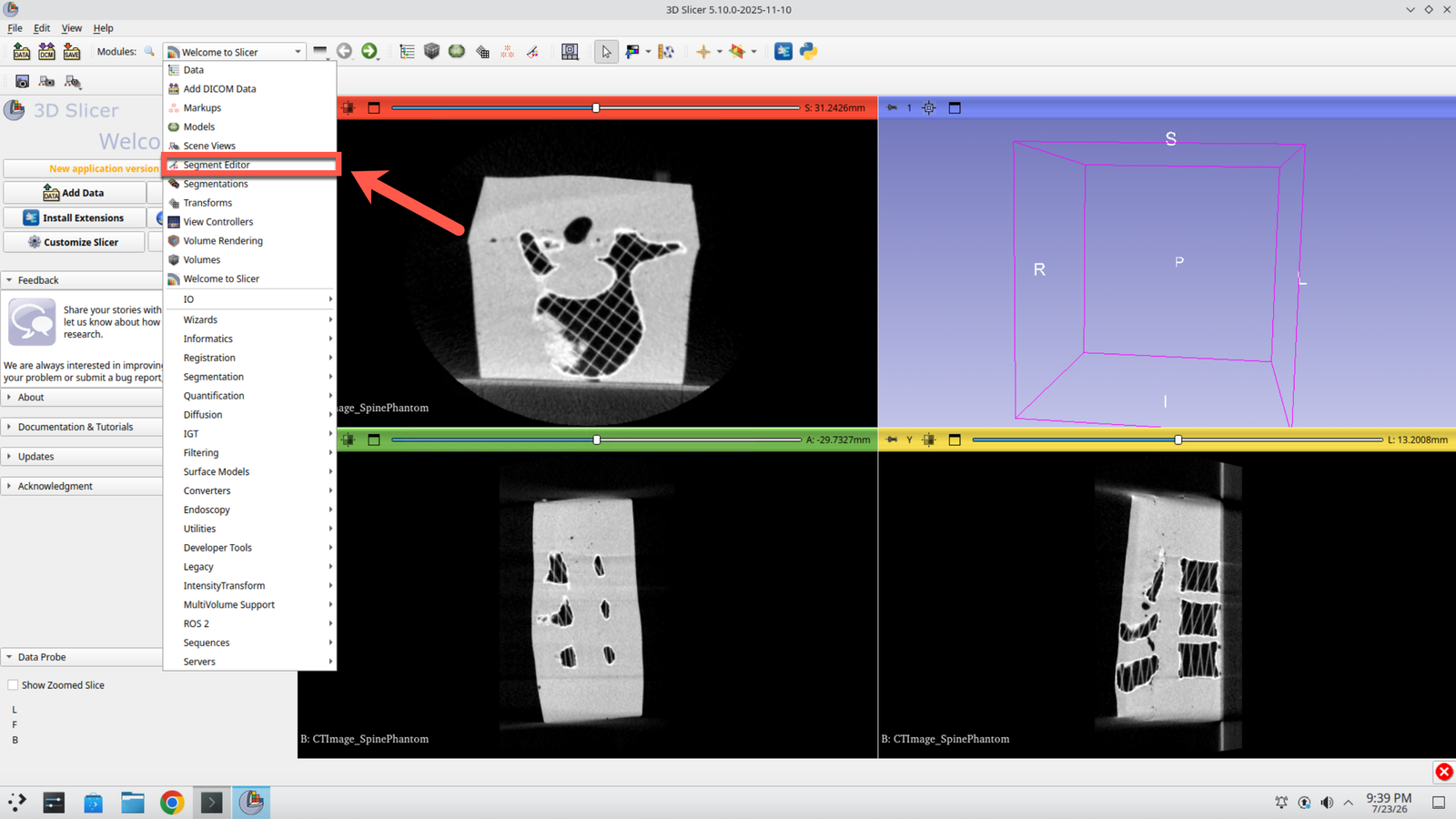Maximize the 3D view
Viewport: 1456px width, 819px height.
955,107
